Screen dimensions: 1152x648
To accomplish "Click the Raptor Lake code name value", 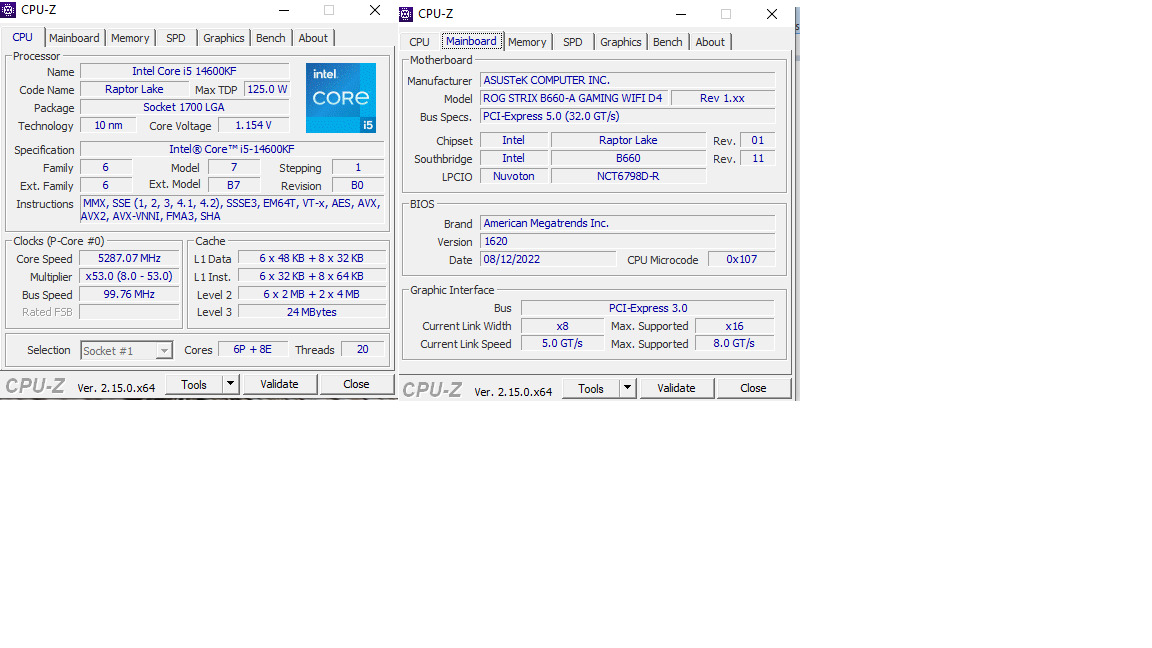I will click(134, 89).
